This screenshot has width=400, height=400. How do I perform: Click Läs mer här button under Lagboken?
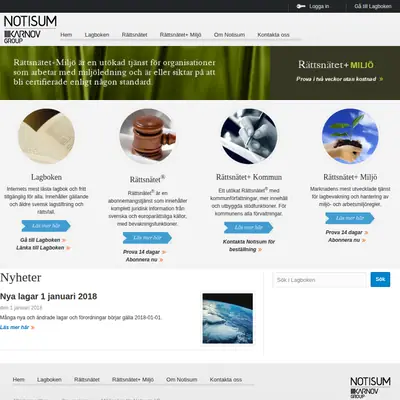coord(46,226)
